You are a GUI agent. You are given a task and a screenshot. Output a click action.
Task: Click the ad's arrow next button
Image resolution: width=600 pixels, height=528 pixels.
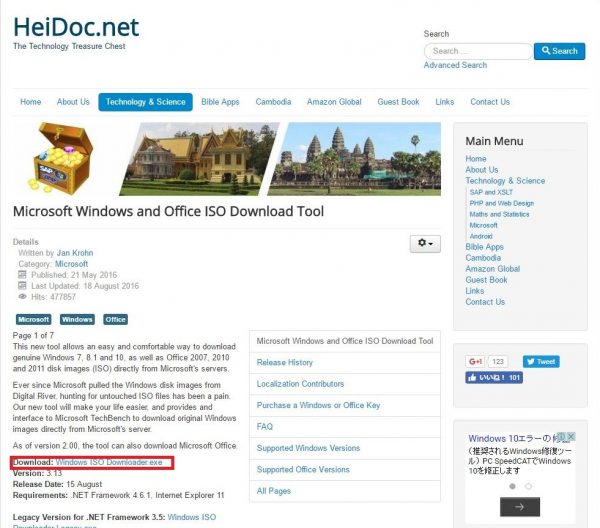click(x=520, y=507)
